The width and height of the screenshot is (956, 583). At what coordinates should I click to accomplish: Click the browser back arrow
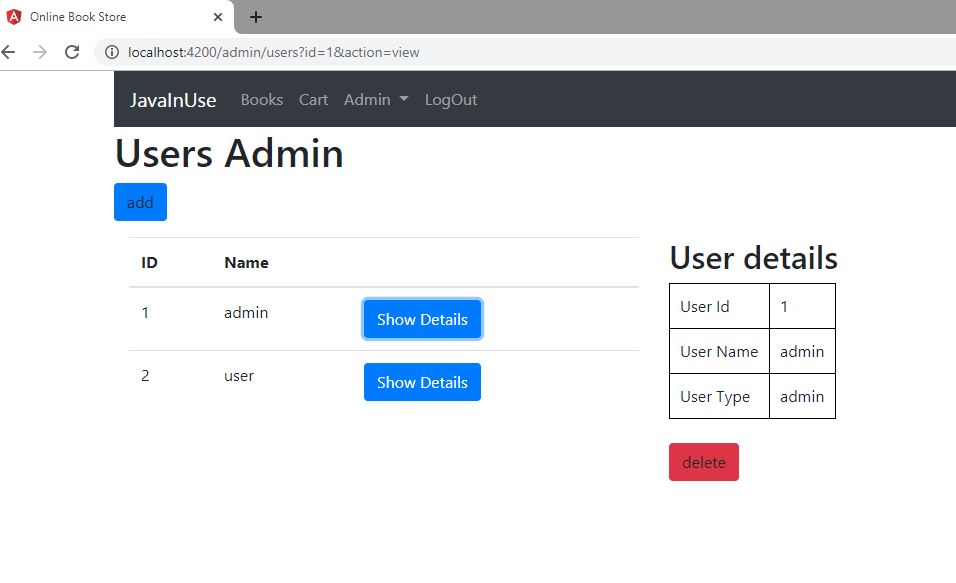[8, 52]
